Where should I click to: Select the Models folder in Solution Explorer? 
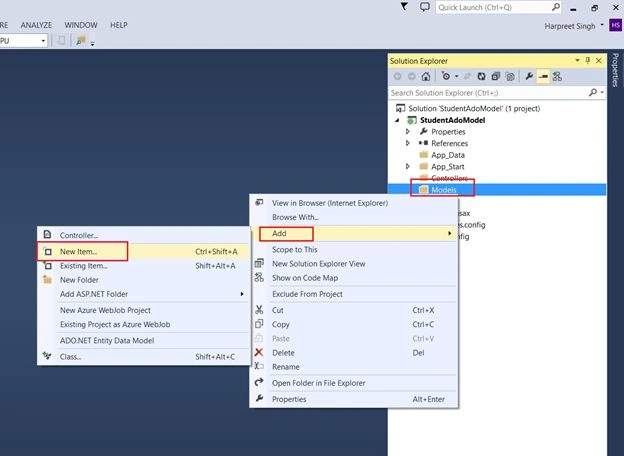[497, 190]
